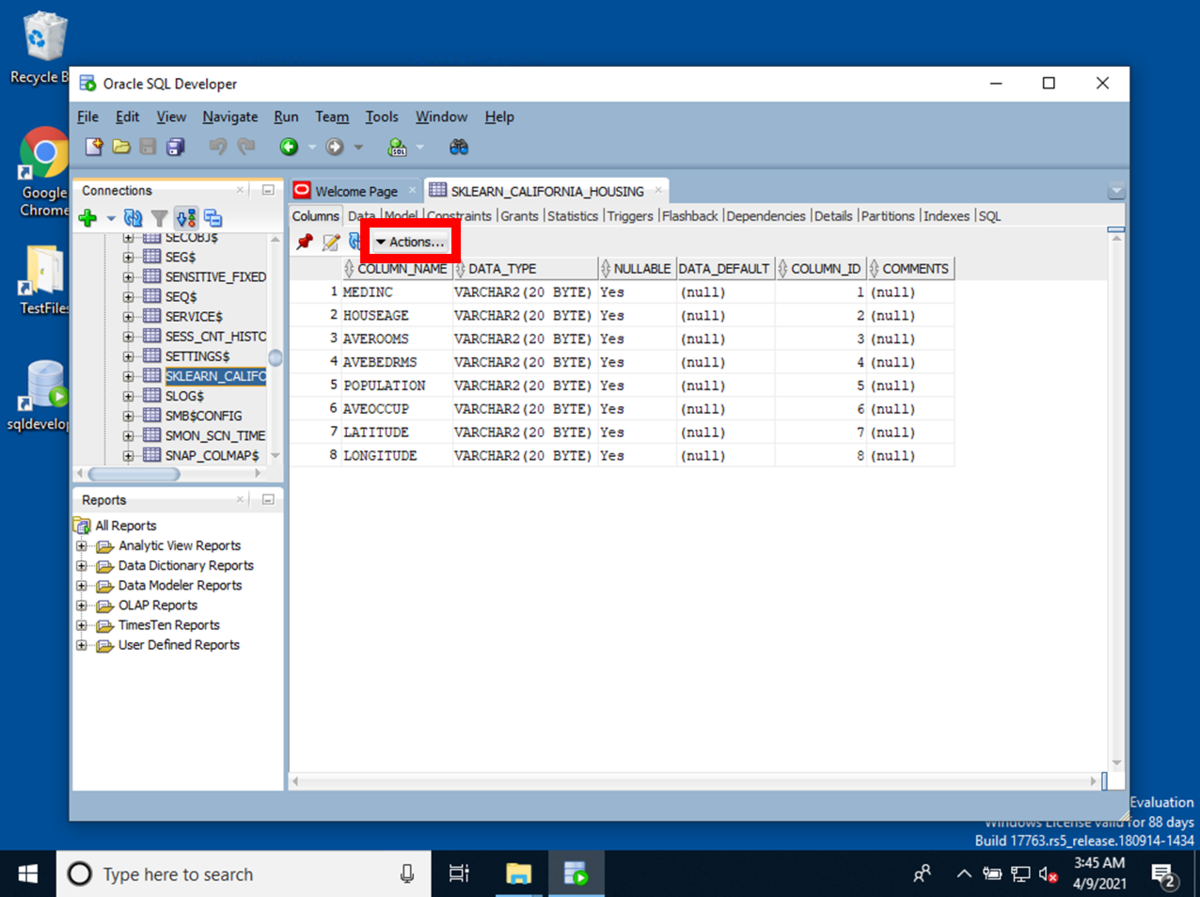Image resolution: width=1200 pixels, height=897 pixels.
Task: Open the File menu
Action: (88, 117)
